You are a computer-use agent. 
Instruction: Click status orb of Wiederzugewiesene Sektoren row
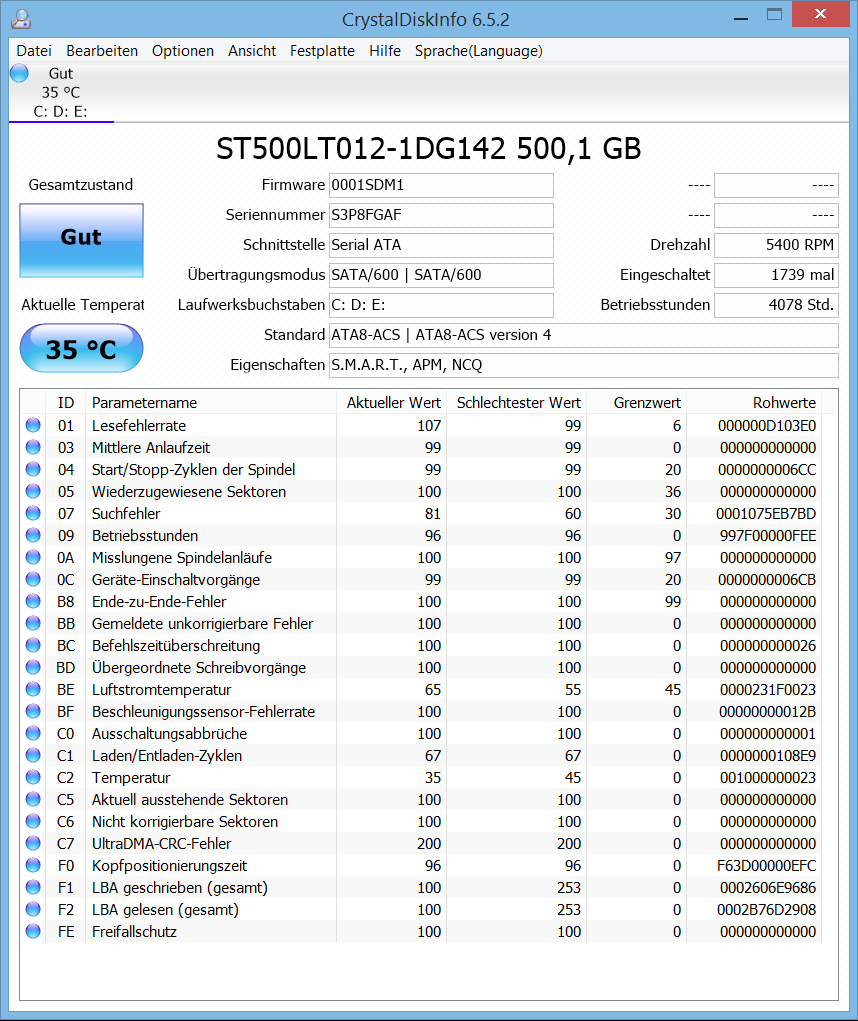[33, 491]
